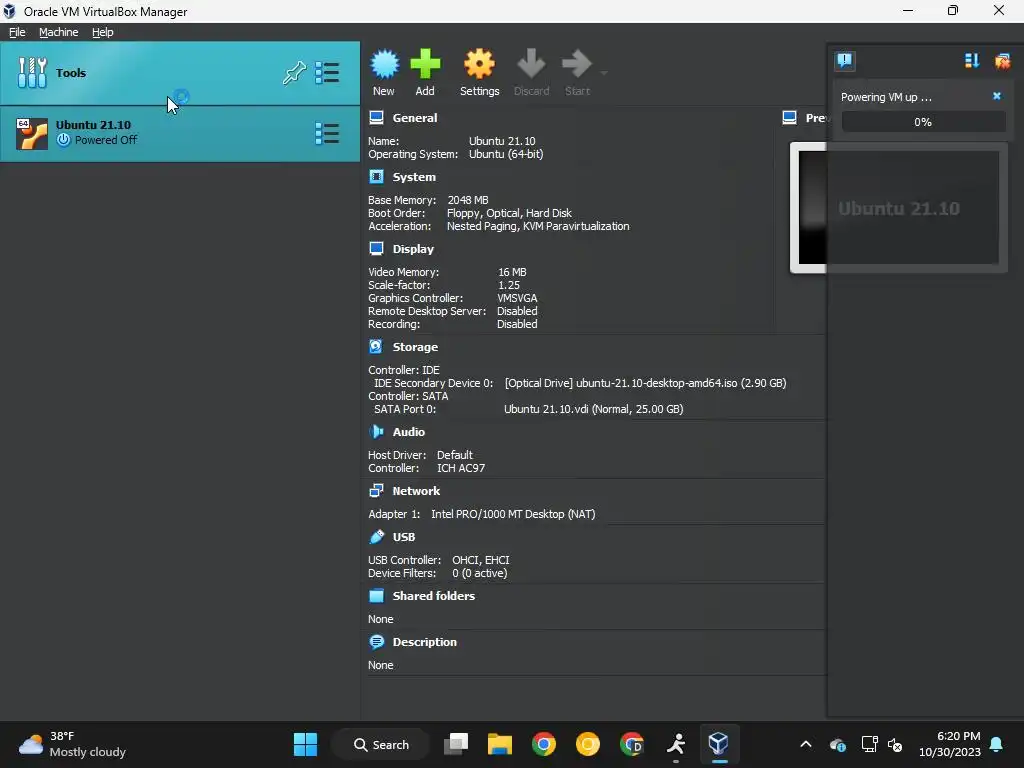This screenshot has height=768, width=1024.
Task: Click the clear all notifications icon
Action: [1002, 61]
